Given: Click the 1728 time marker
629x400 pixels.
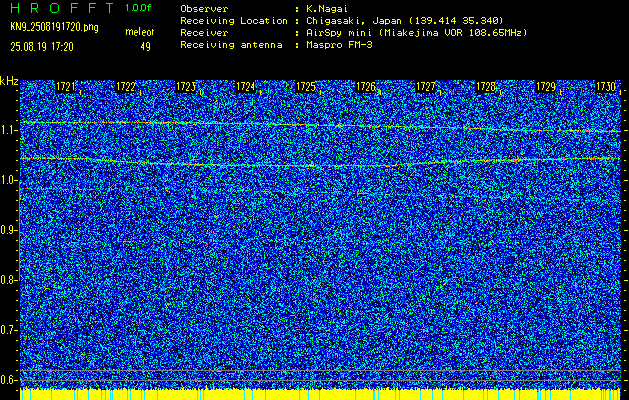Looking at the screenshot, I should [x=485, y=87].
